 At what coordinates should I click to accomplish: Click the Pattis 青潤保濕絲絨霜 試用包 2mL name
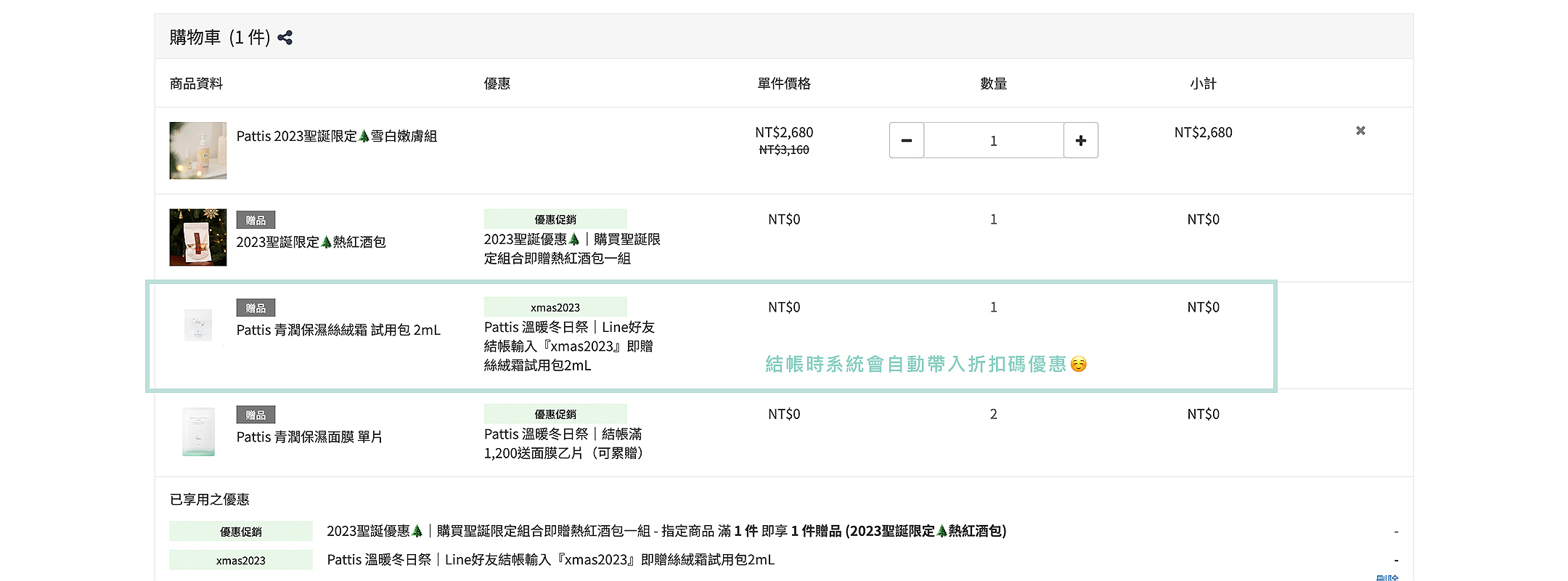(338, 330)
